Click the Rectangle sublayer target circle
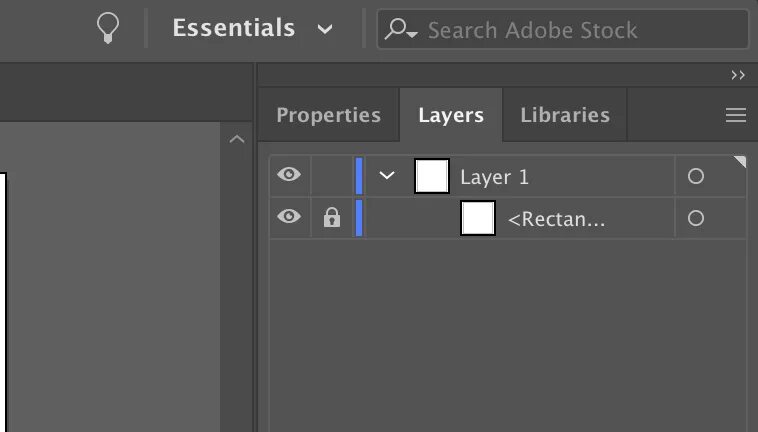Screen dimensions: 758x432 tap(696, 217)
